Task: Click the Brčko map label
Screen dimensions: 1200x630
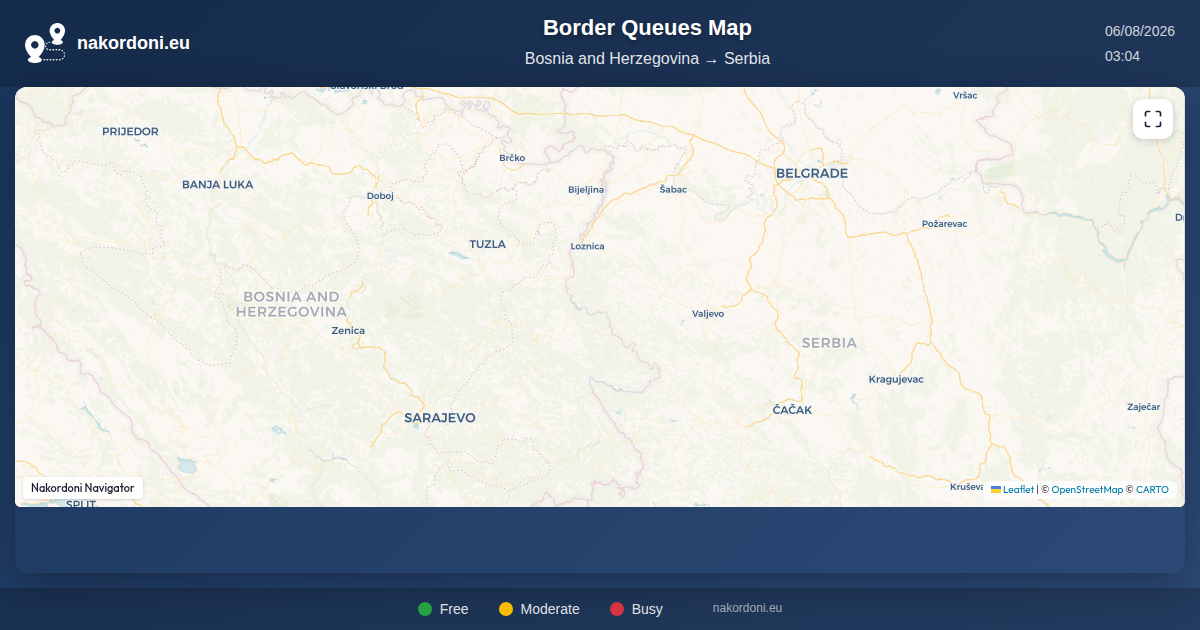Action: pos(512,158)
